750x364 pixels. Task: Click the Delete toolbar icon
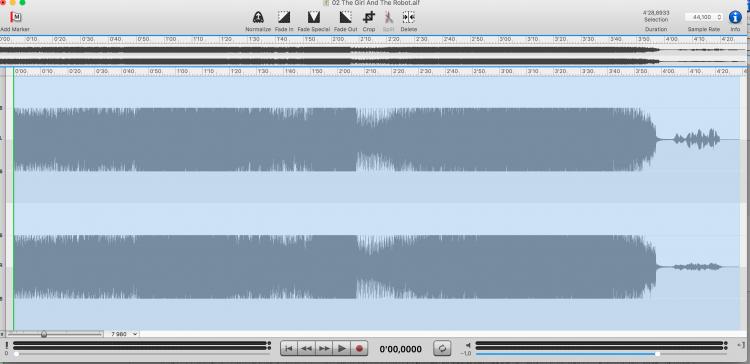(x=408, y=17)
